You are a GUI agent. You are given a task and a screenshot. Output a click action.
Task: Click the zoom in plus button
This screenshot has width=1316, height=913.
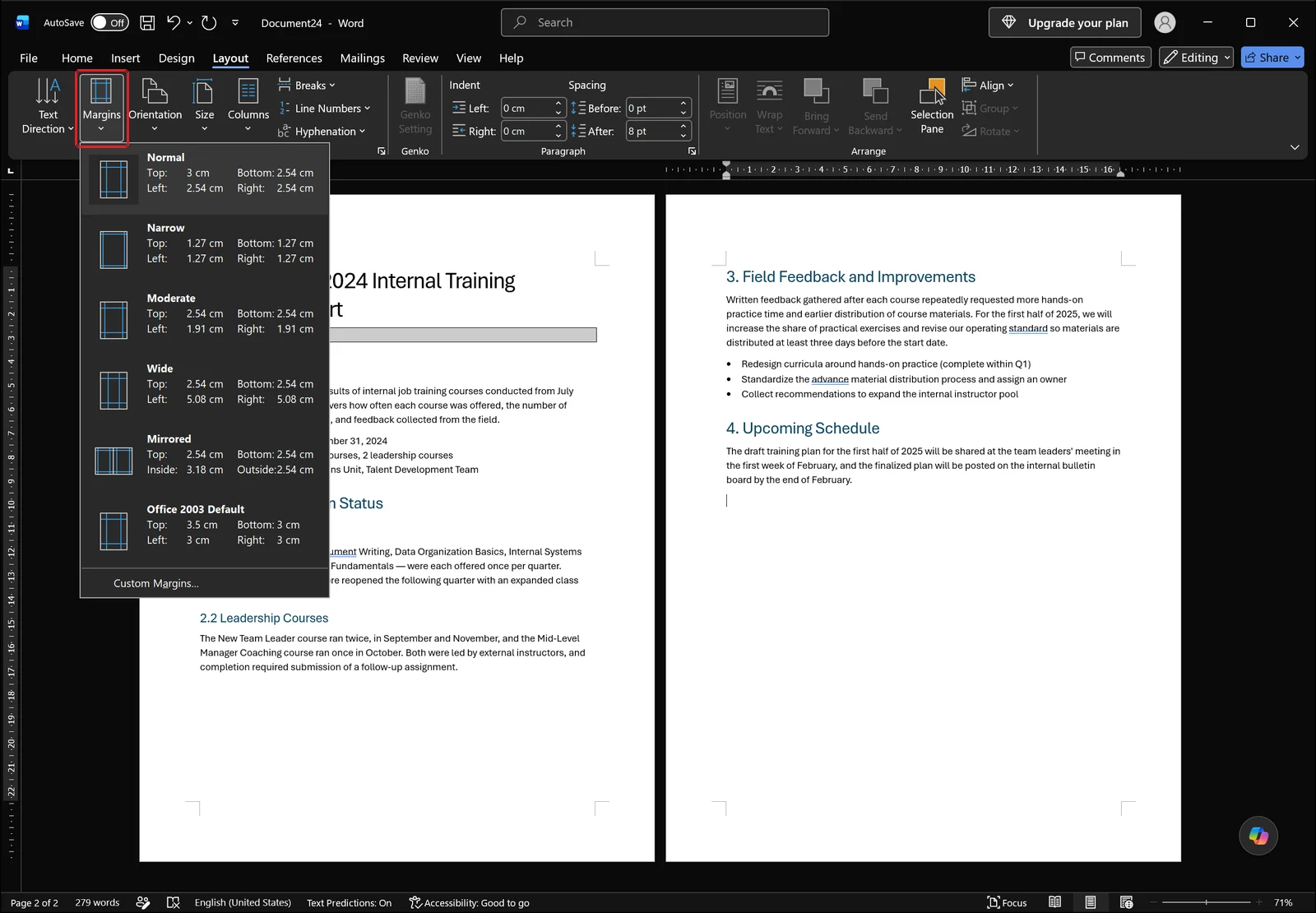click(x=1258, y=903)
